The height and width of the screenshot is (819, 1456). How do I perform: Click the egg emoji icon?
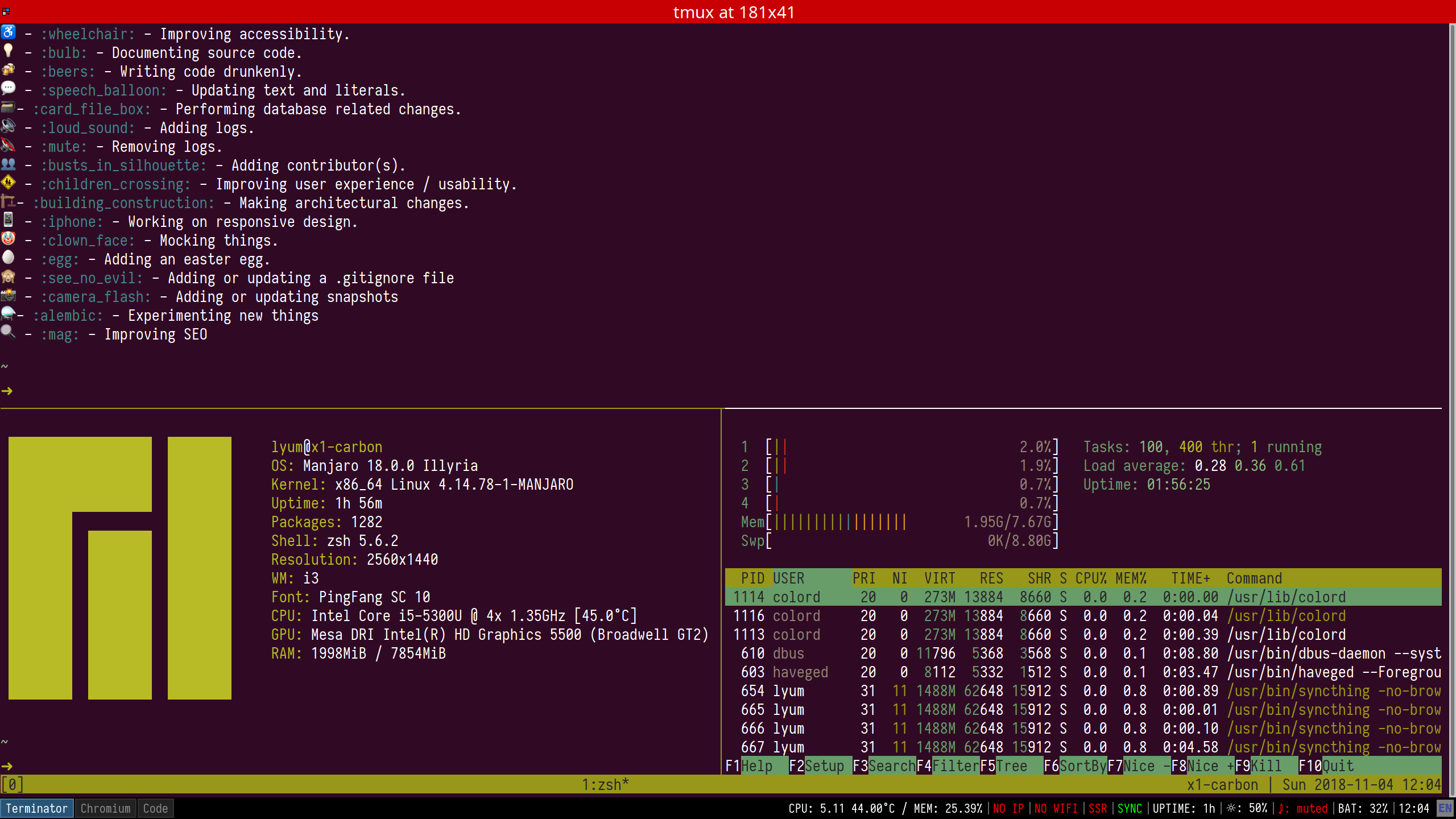[8, 258]
